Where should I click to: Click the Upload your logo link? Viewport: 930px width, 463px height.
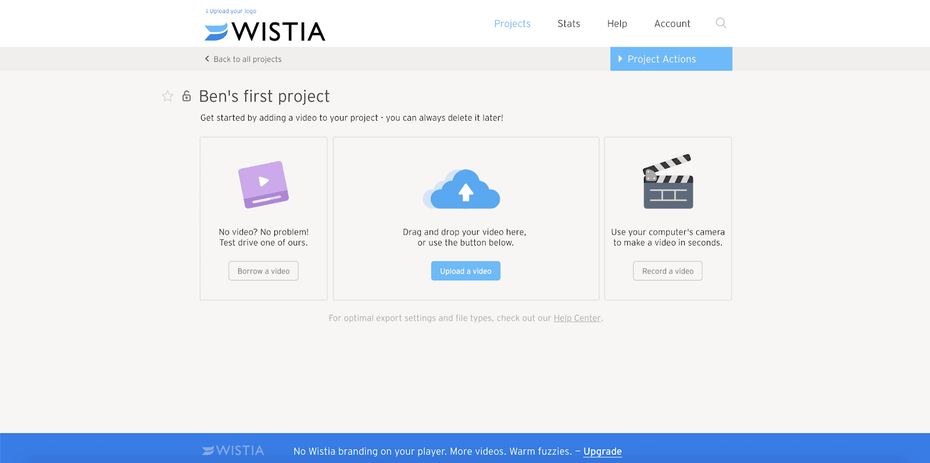(x=231, y=11)
